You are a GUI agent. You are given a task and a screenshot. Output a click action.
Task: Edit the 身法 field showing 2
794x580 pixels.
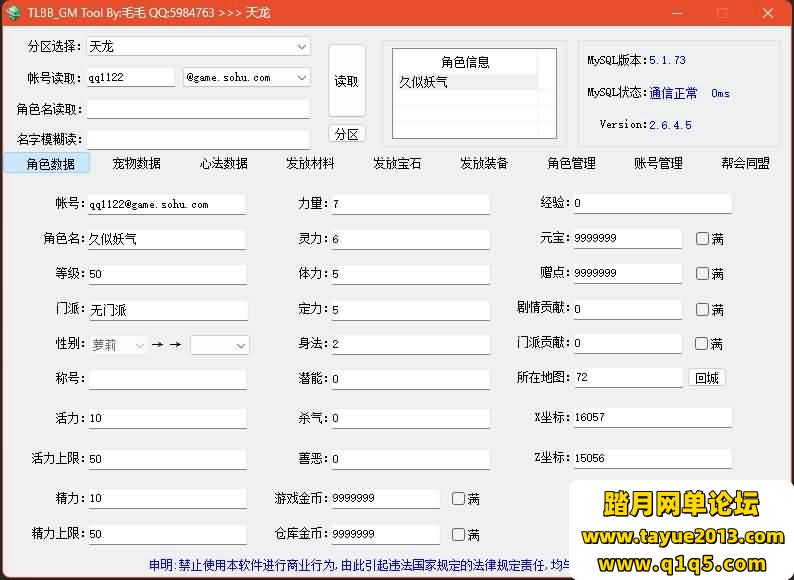(411, 344)
